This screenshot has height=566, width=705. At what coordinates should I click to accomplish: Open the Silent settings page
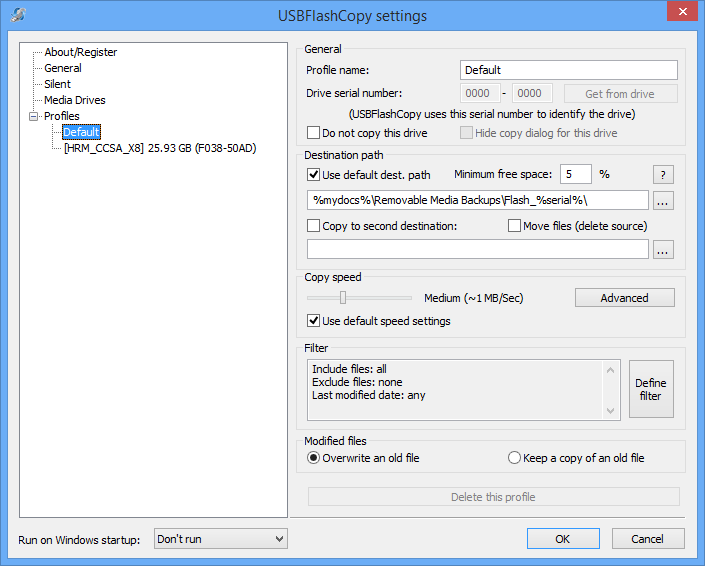pos(57,84)
